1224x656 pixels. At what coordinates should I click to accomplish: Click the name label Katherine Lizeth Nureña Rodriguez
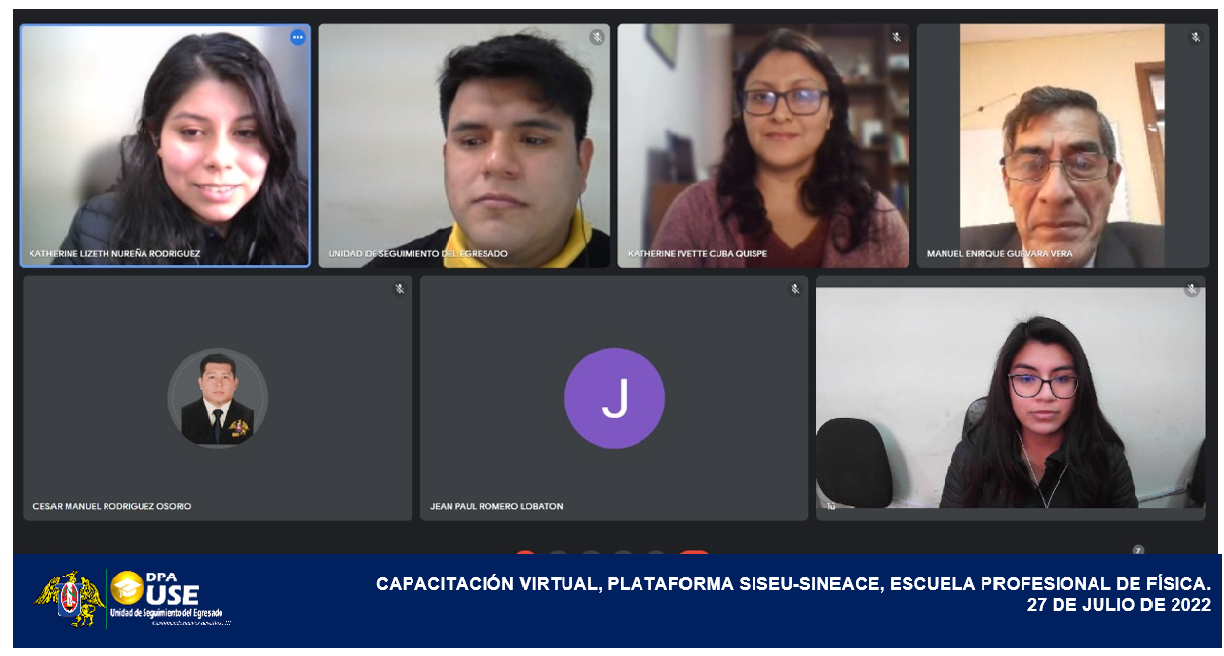pos(115,254)
